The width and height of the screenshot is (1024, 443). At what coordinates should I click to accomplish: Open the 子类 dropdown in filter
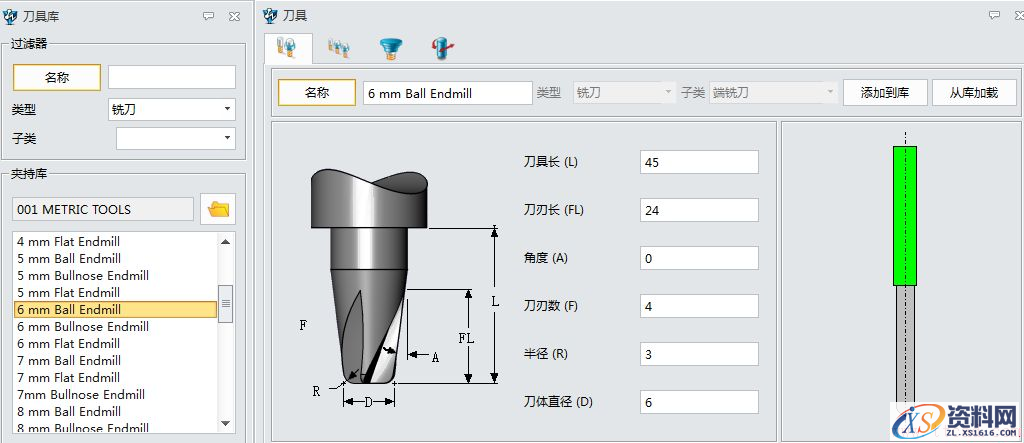(176, 138)
